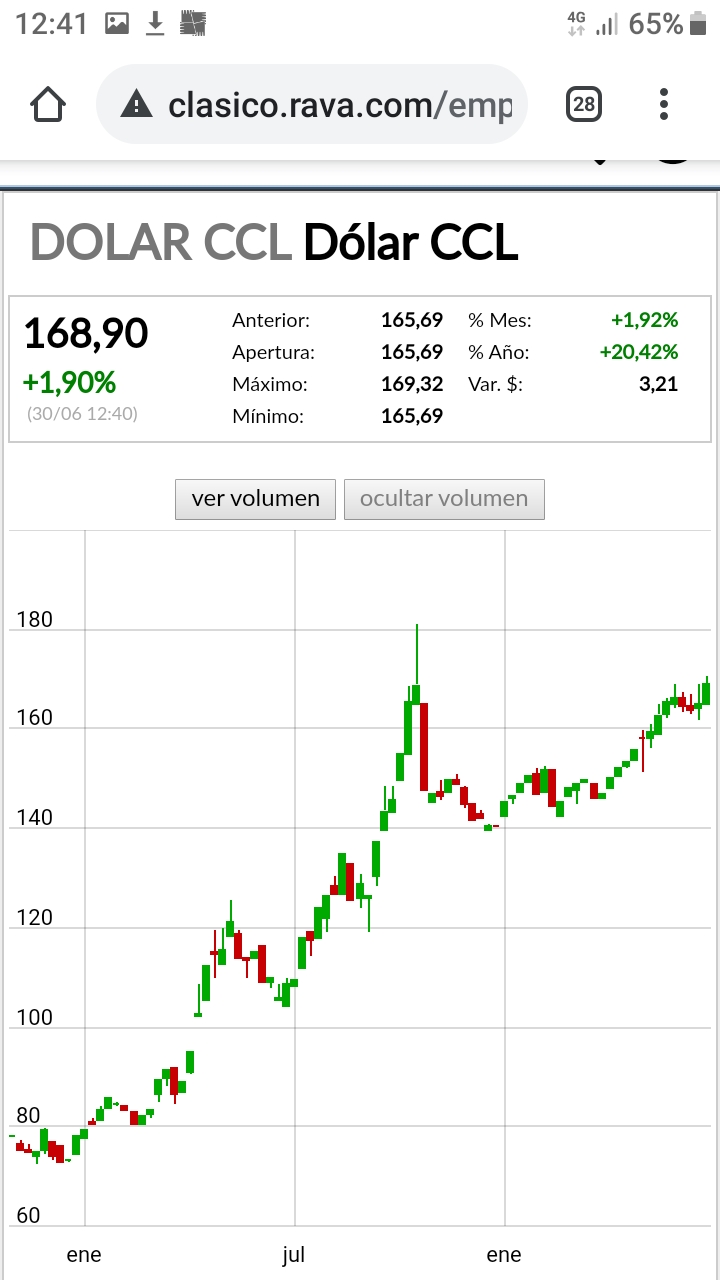Tap the "Apertura:" label
Image resolution: width=720 pixels, height=1280 pixels.
point(273,353)
